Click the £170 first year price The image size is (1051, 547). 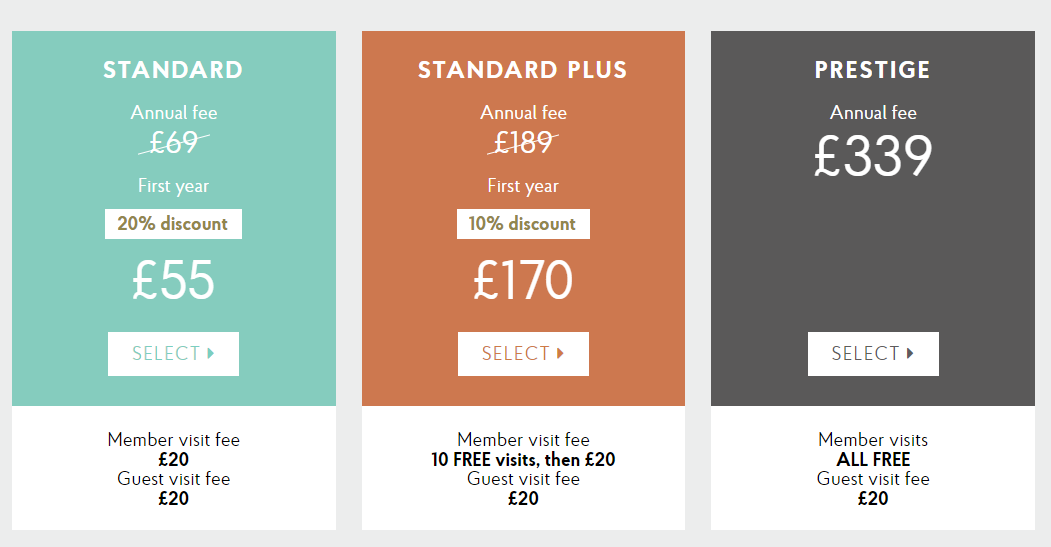[523, 281]
